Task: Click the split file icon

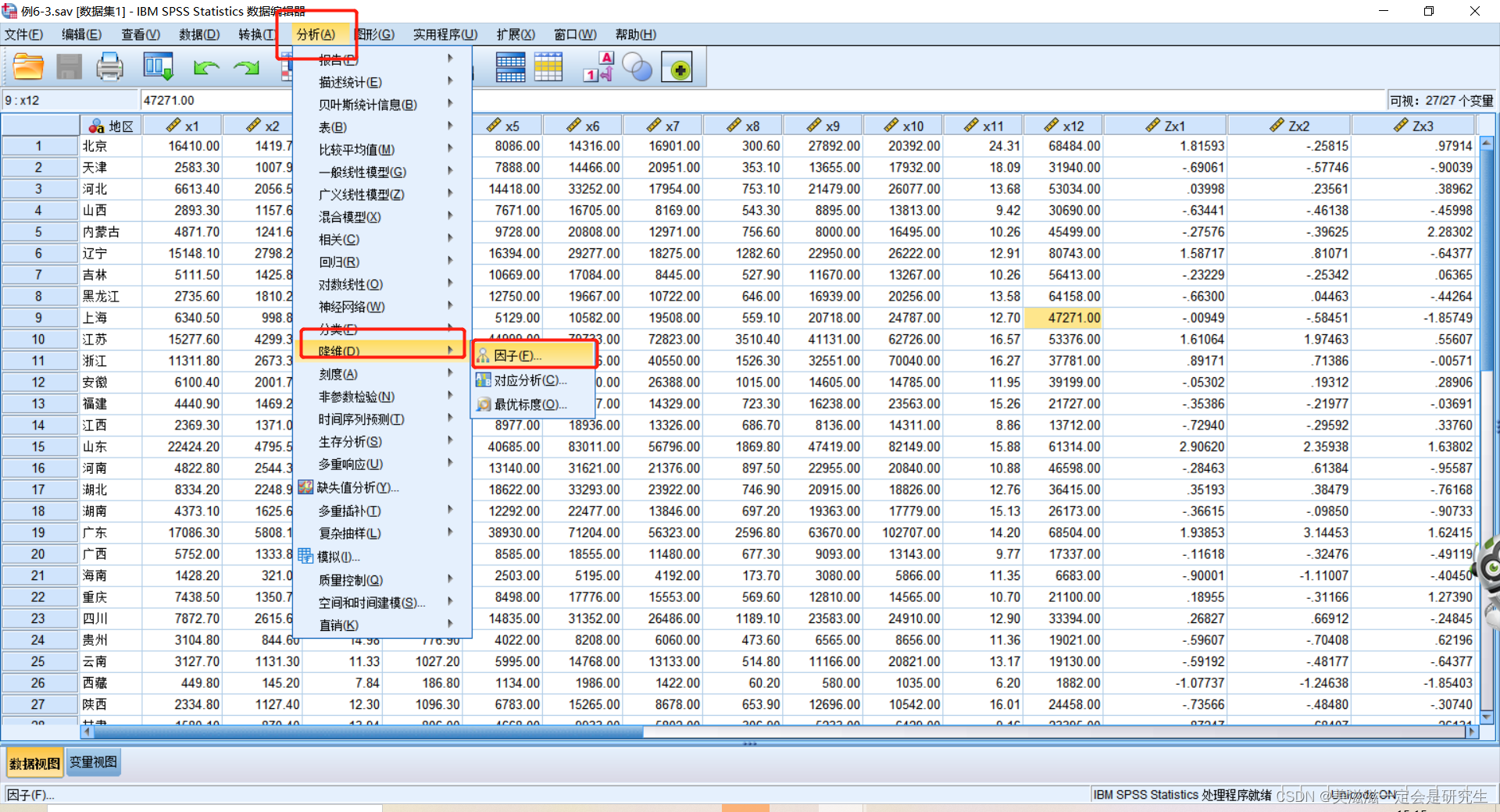Action: [x=510, y=67]
